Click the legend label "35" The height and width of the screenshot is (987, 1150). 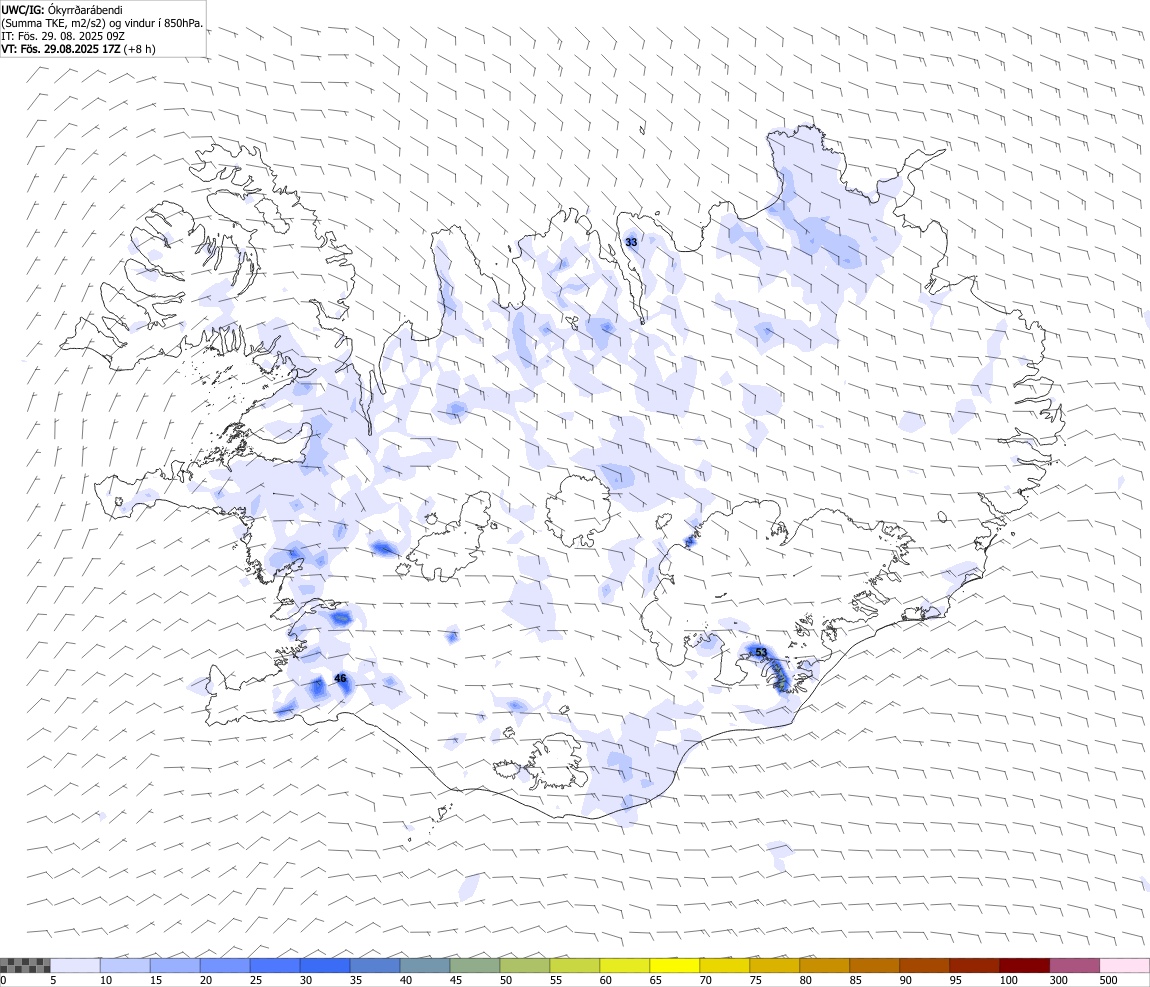356,980
